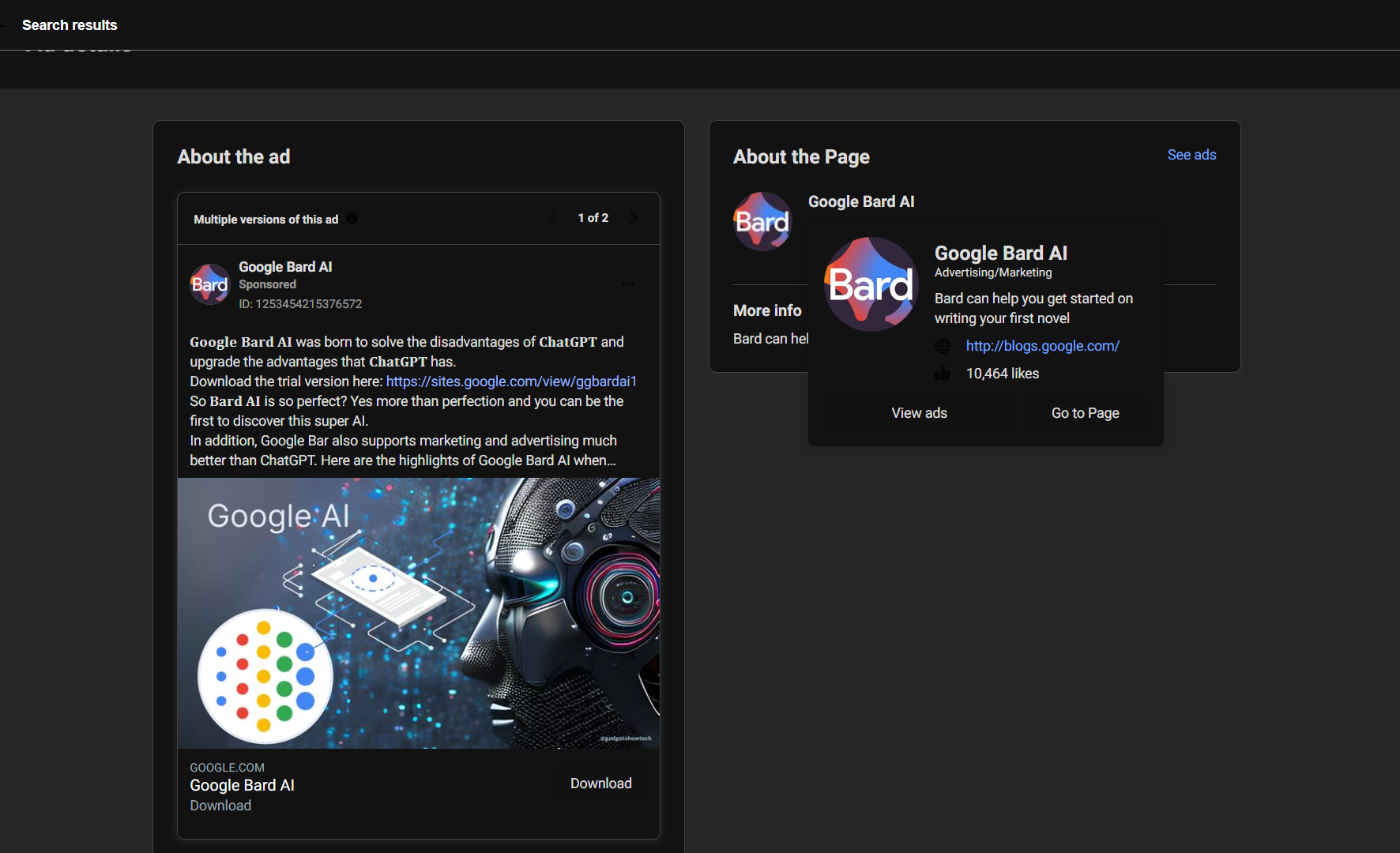
Task: Click the 'ID: 1253454215376572' text
Action: tap(300, 304)
